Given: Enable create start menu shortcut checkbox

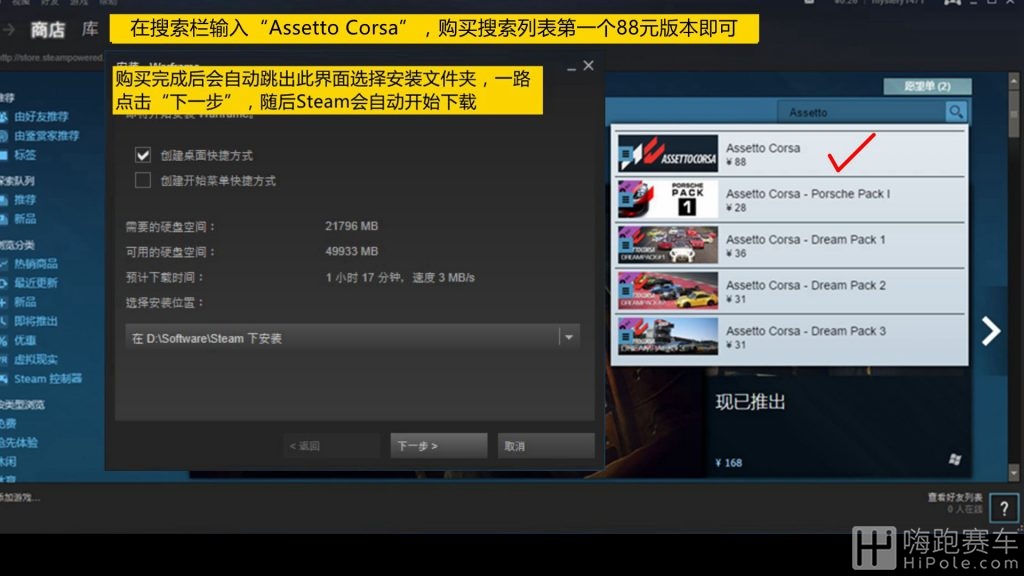Looking at the screenshot, I should tap(142, 180).
